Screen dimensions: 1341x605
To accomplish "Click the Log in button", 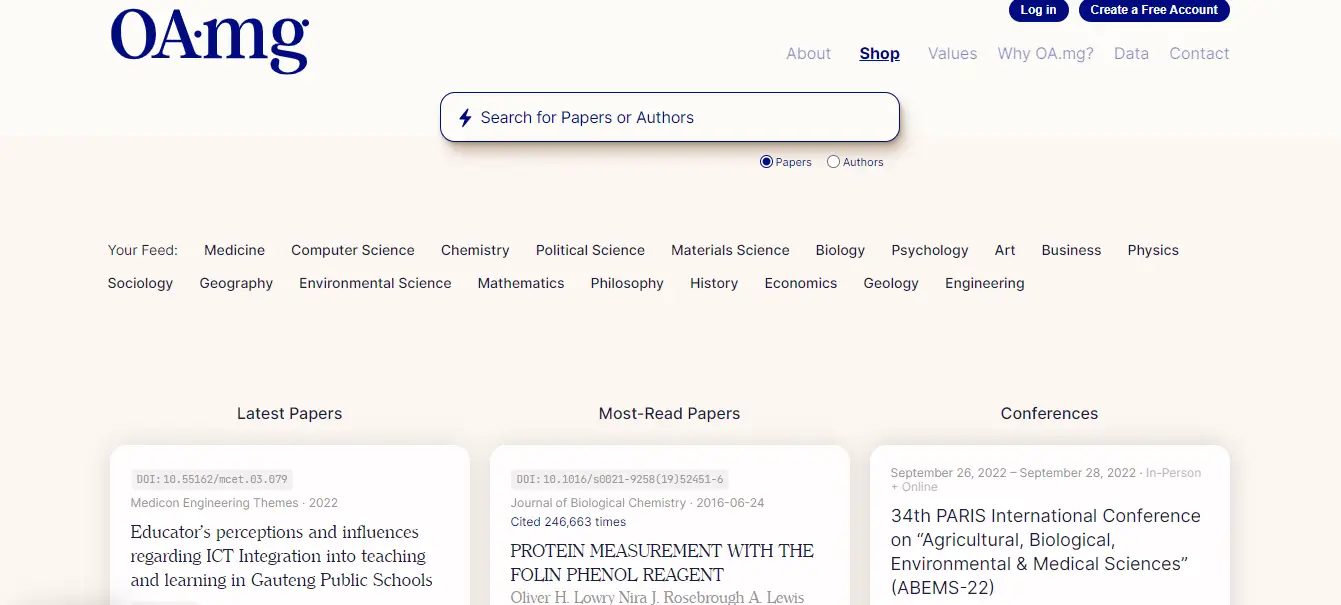I will [1038, 10].
